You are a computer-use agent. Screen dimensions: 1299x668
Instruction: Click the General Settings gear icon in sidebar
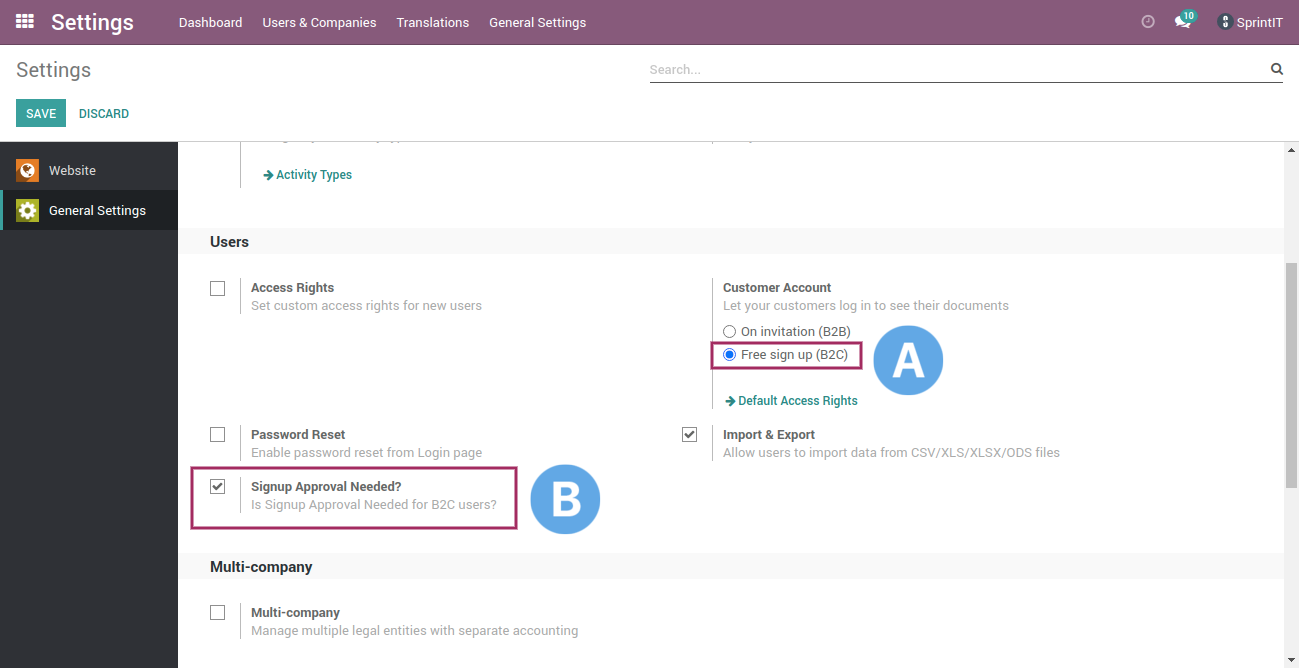tap(27, 210)
